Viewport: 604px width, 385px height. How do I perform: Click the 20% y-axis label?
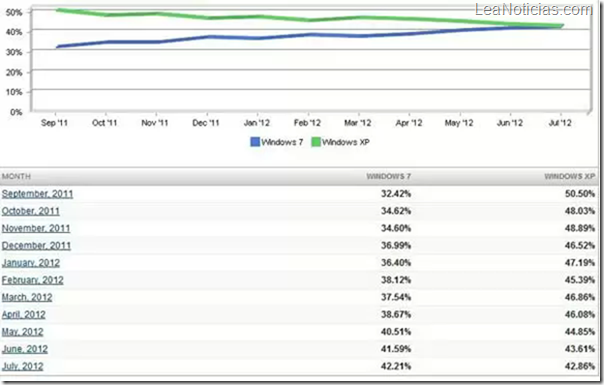[x=14, y=72]
